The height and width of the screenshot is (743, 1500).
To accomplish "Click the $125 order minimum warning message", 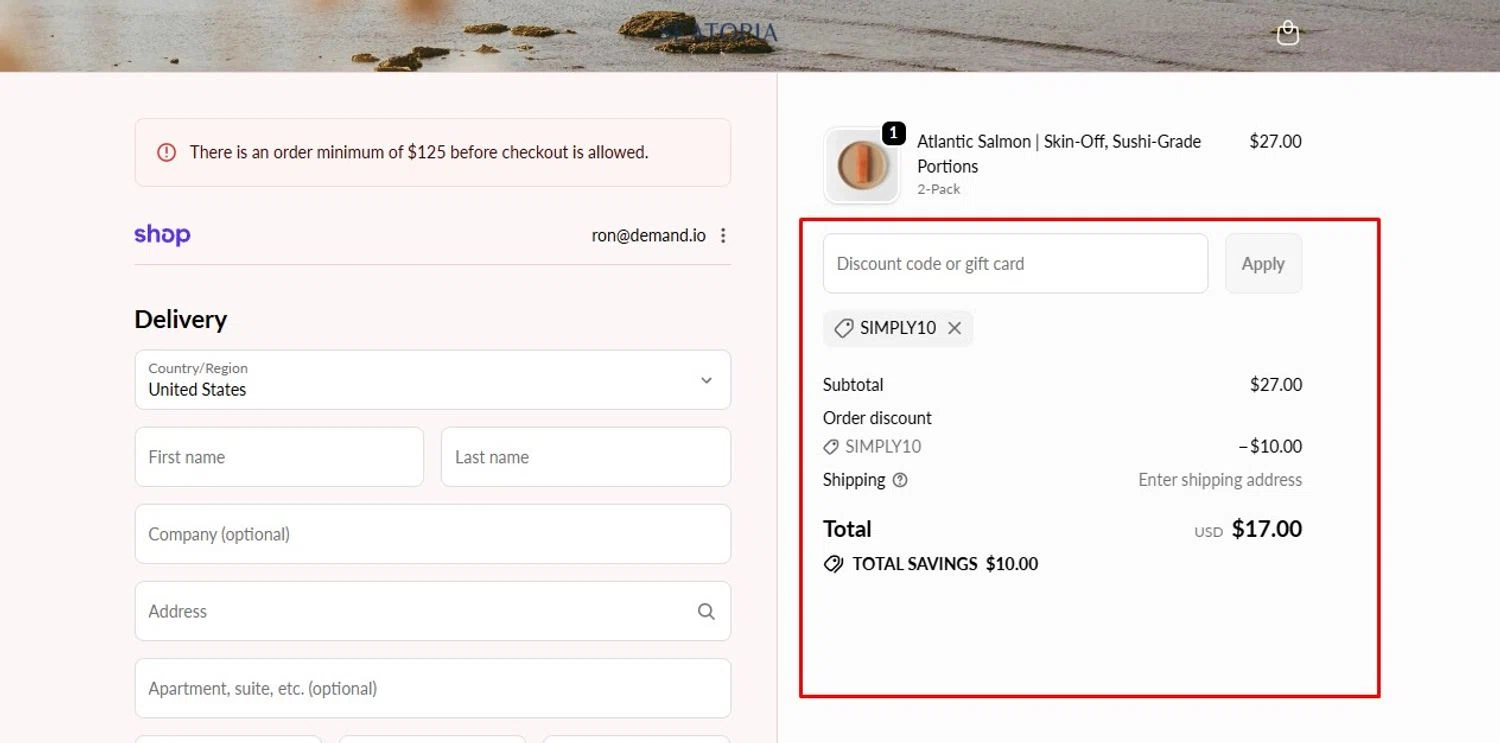I will pyautogui.click(x=419, y=152).
